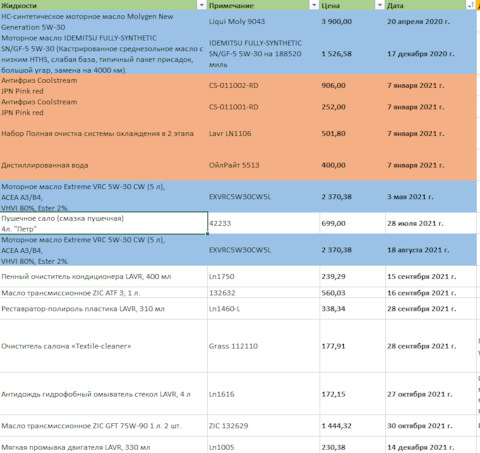Viewport: 480px width, 453px height.
Task: Select the Пушечное сало cell
Action: (x=103, y=223)
